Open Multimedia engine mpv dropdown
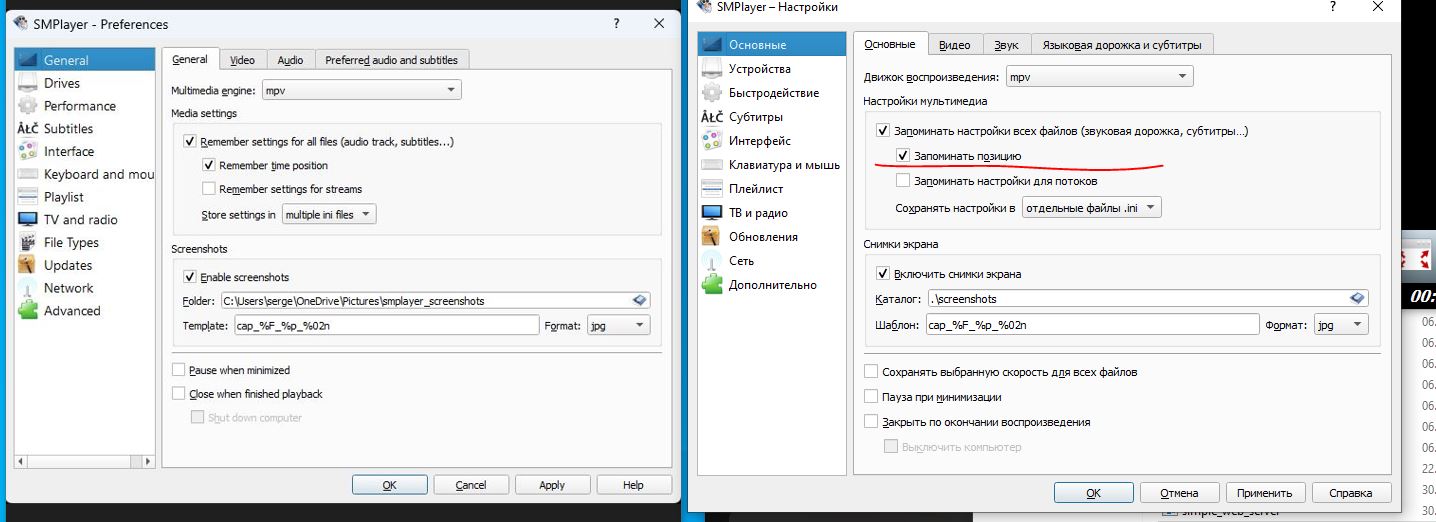 (x=361, y=90)
